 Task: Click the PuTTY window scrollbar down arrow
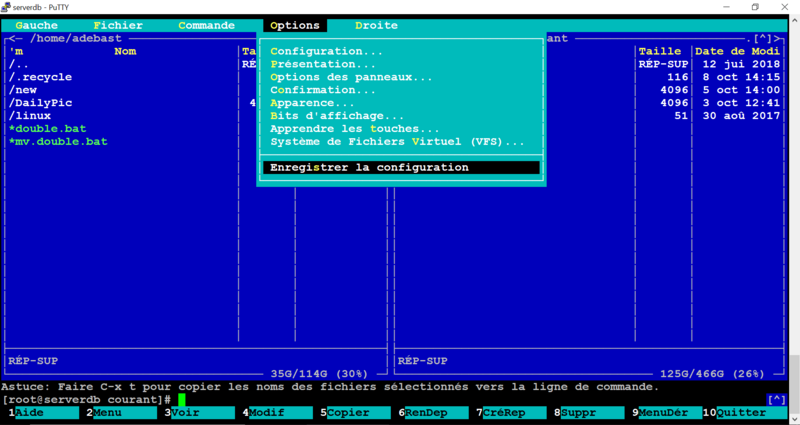[795, 420]
